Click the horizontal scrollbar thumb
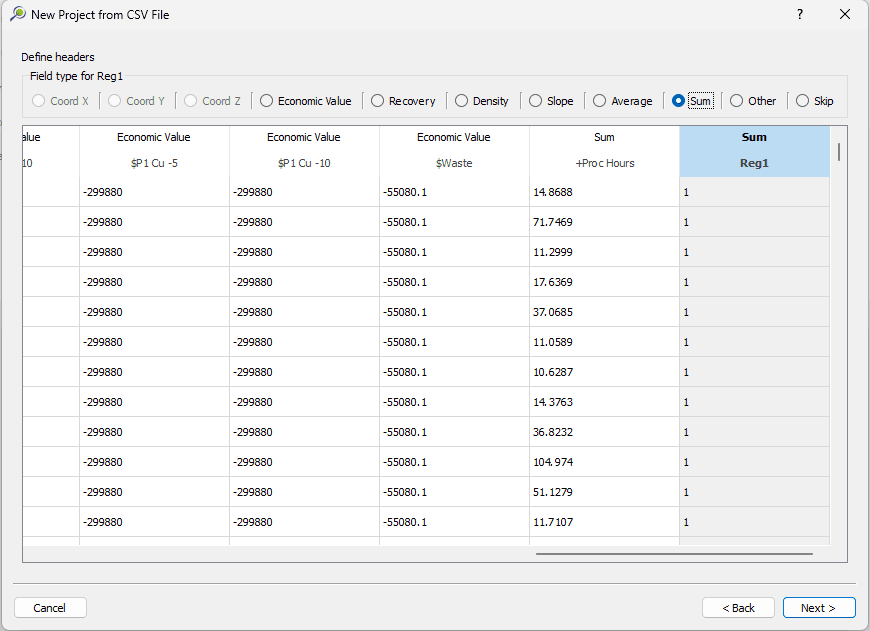870x631 pixels. pyautogui.click(x=674, y=553)
